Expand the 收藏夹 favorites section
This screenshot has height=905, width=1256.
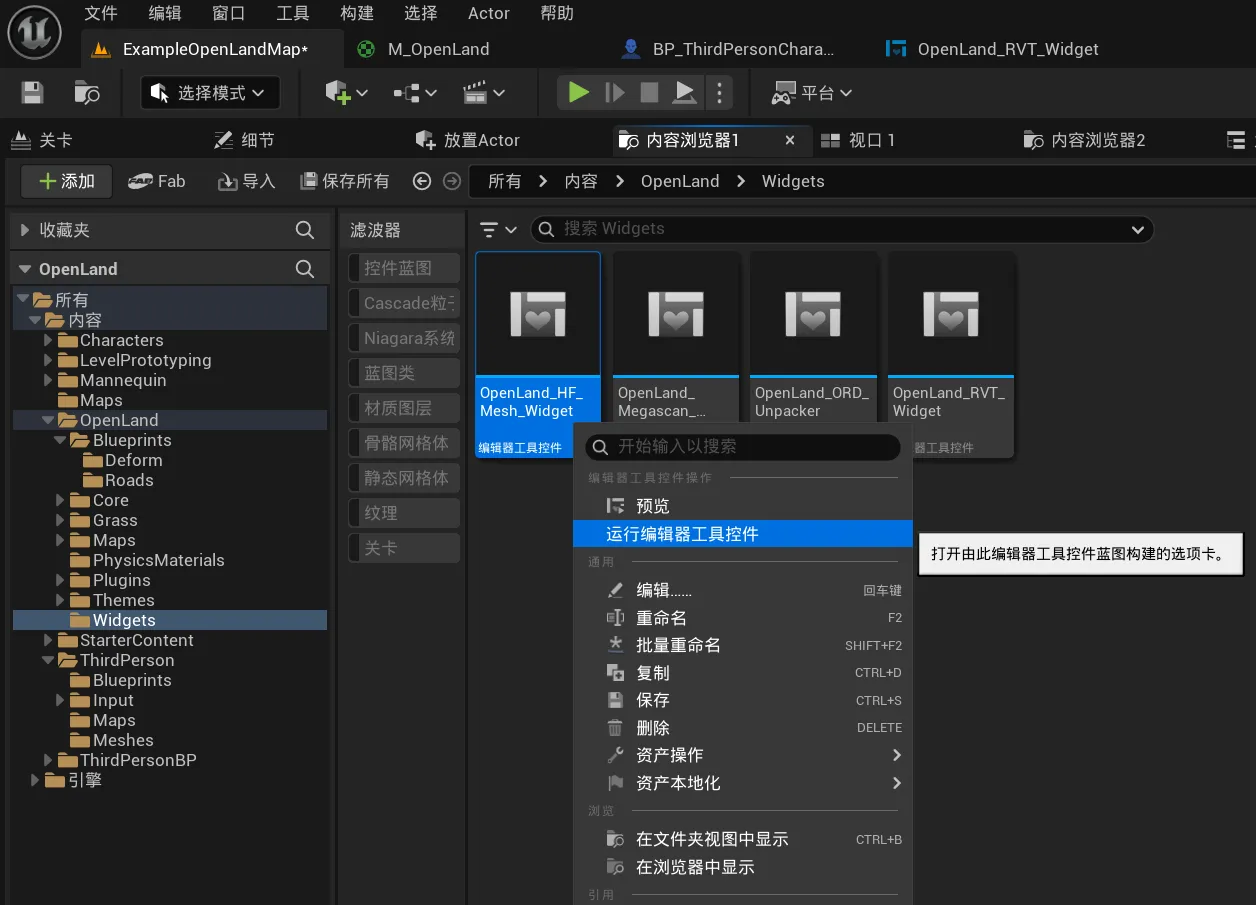point(25,230)
